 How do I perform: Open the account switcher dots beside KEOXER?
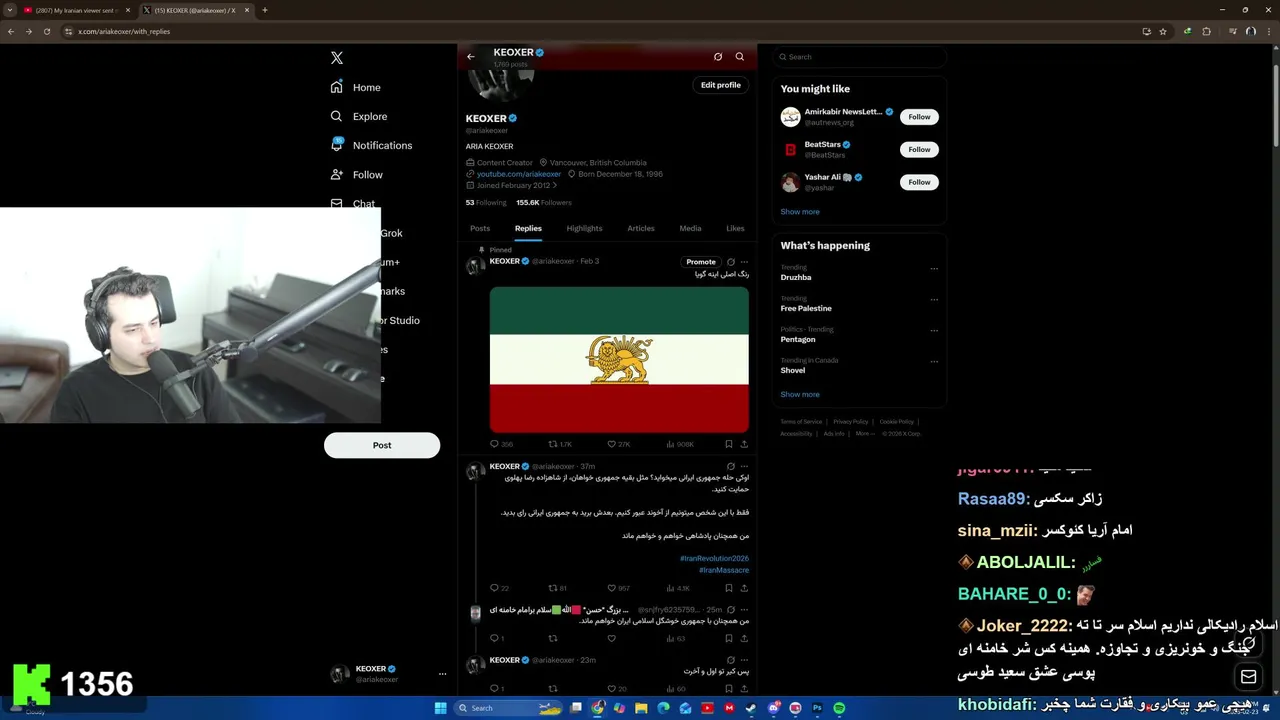click(x=442, y=674)
